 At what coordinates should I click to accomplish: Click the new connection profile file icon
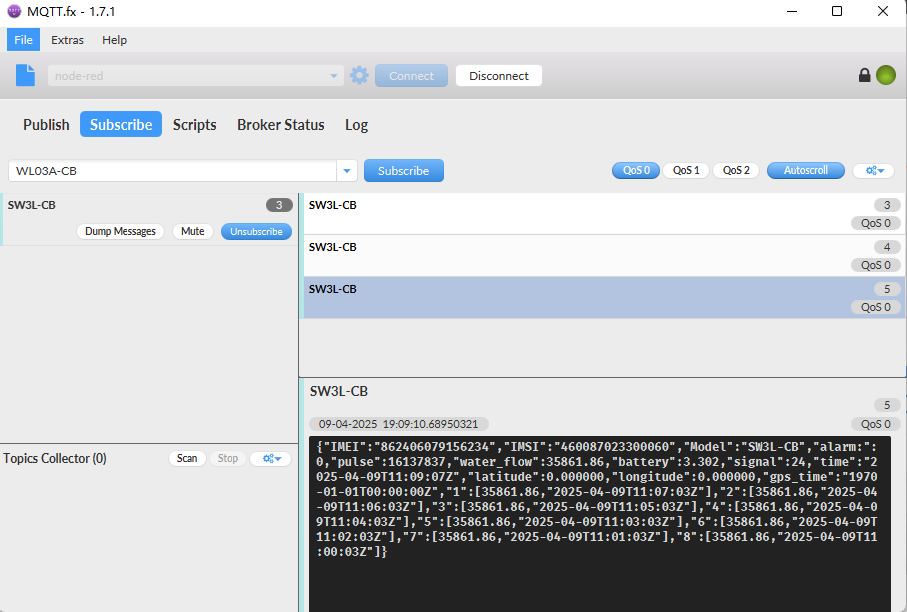point(25,75)
